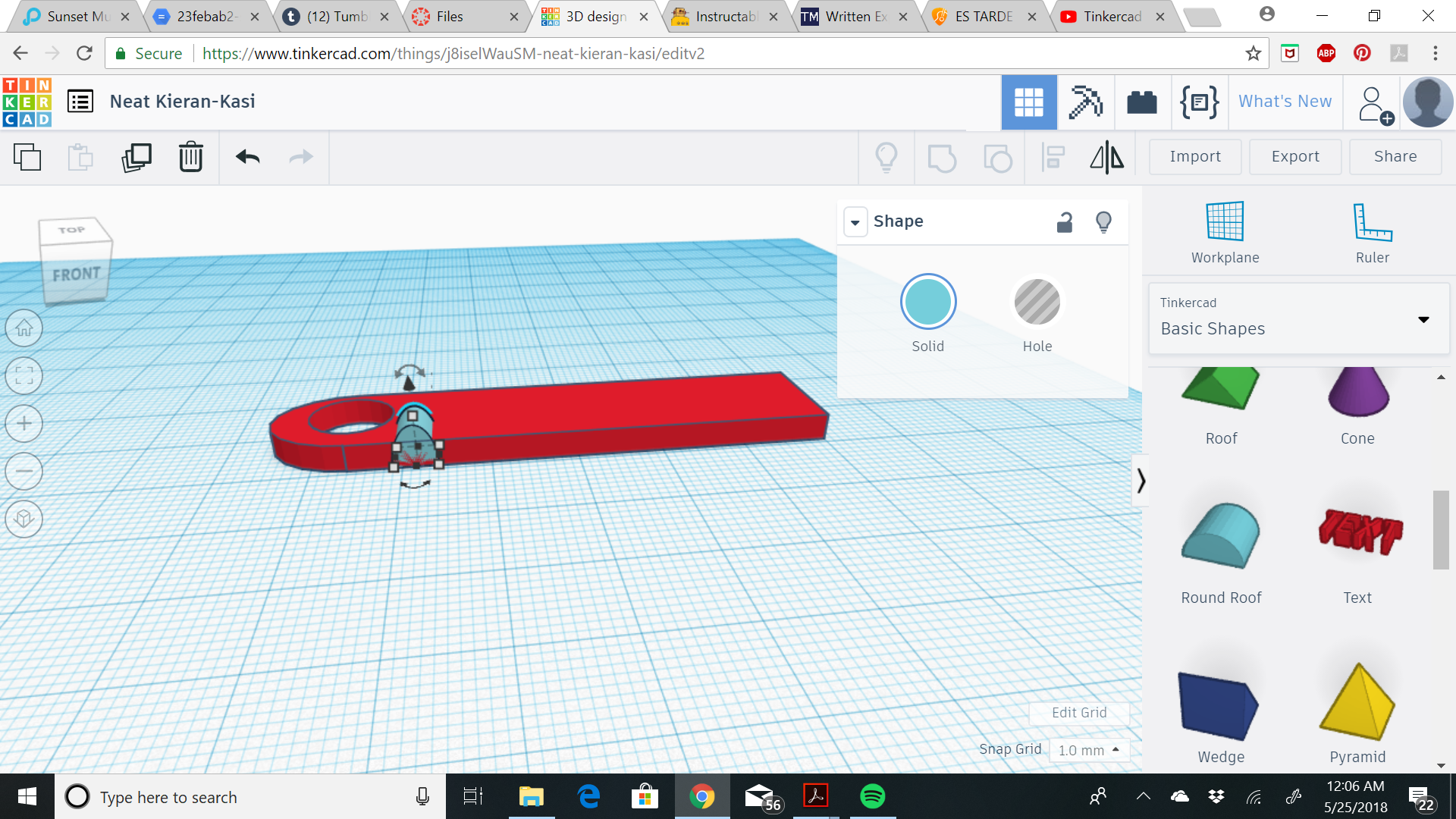Click the Edit Grid button
This screenshot has width=1456, height=819.
click(1079, 713)
